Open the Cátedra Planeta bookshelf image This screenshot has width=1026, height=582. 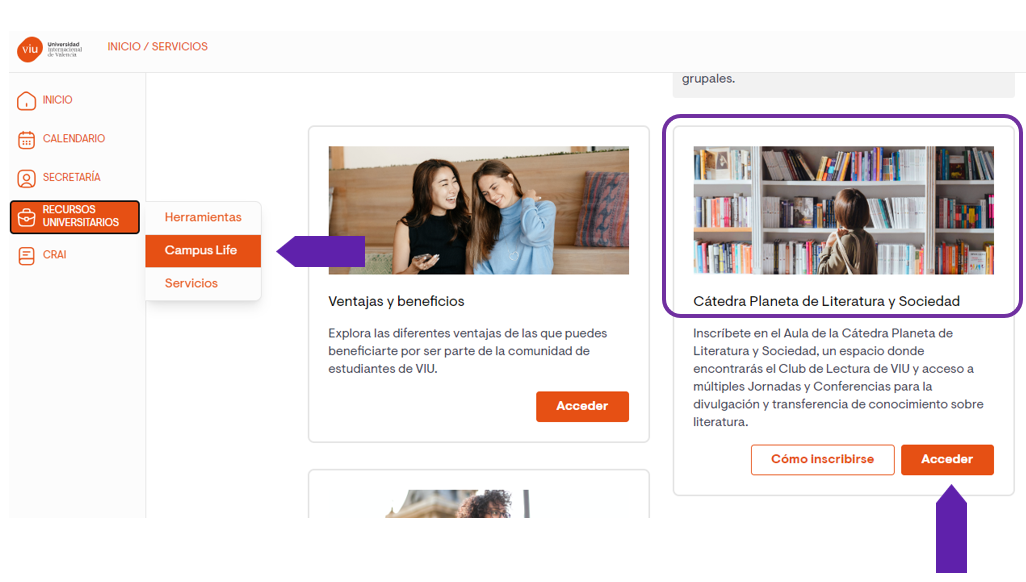pos(843,210)
